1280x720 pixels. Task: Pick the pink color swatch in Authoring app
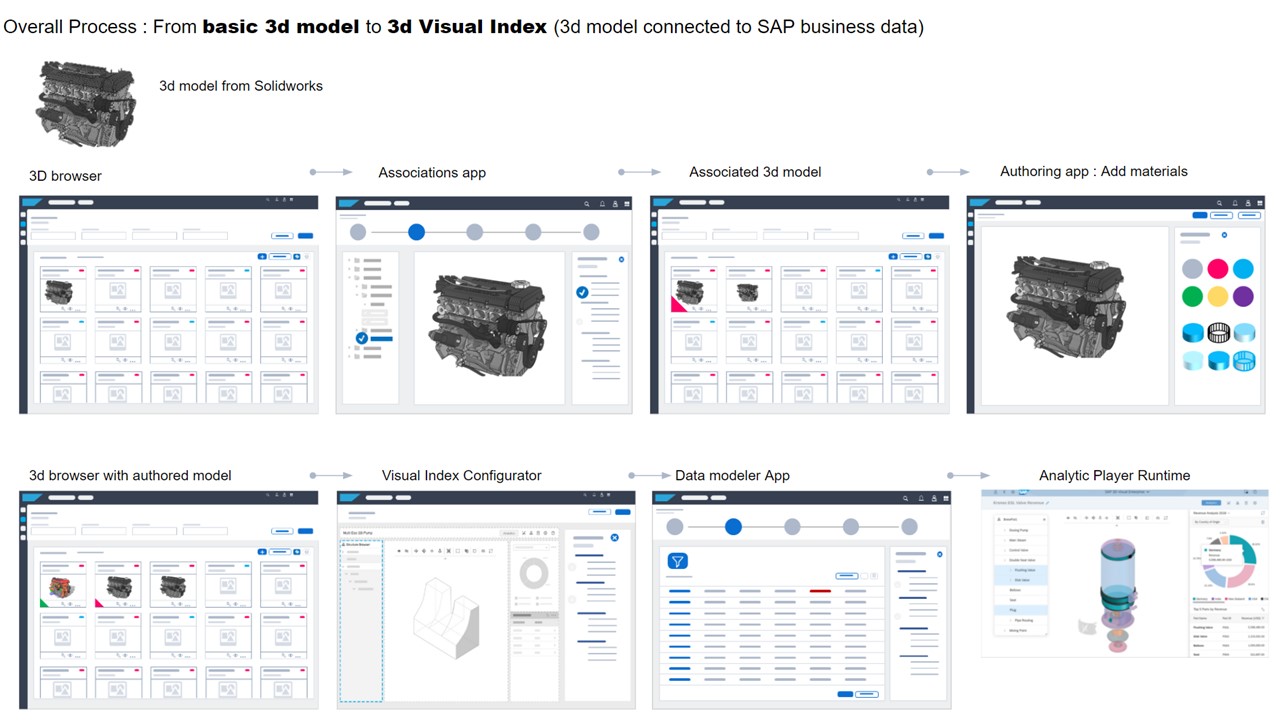pos(1217,268)
